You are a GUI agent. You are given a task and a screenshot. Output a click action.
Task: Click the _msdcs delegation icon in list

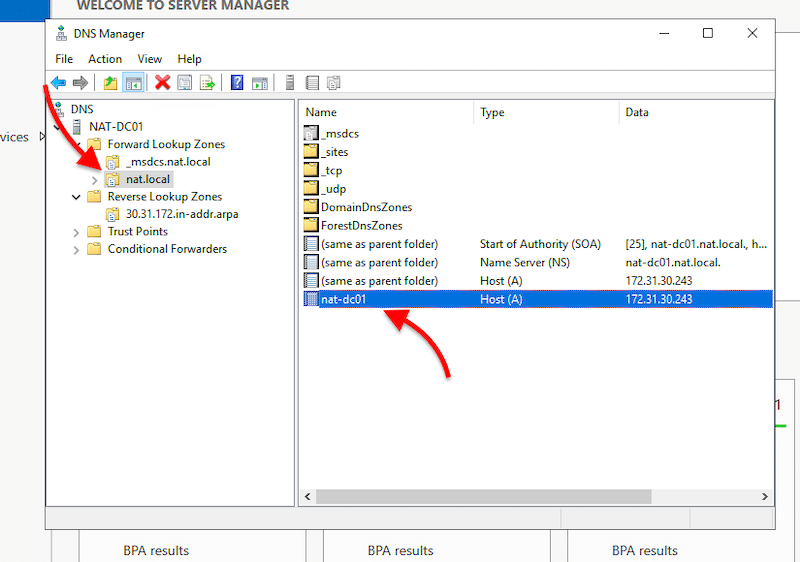click(x=311, y=134)
